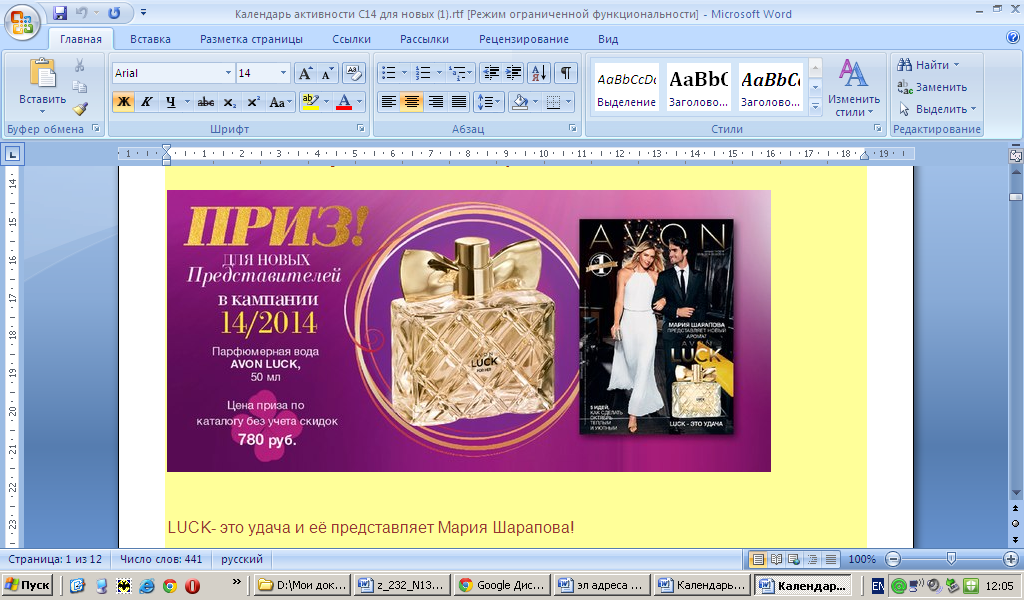Zoom out with the minus button
Image resolution: width=1024 pixels, height=600 pixels.
pyautogui.click(x=893, y=559)
